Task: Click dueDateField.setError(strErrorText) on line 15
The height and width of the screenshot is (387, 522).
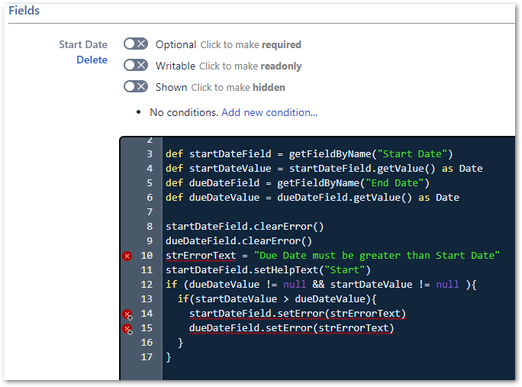Action: pos(292,328)
